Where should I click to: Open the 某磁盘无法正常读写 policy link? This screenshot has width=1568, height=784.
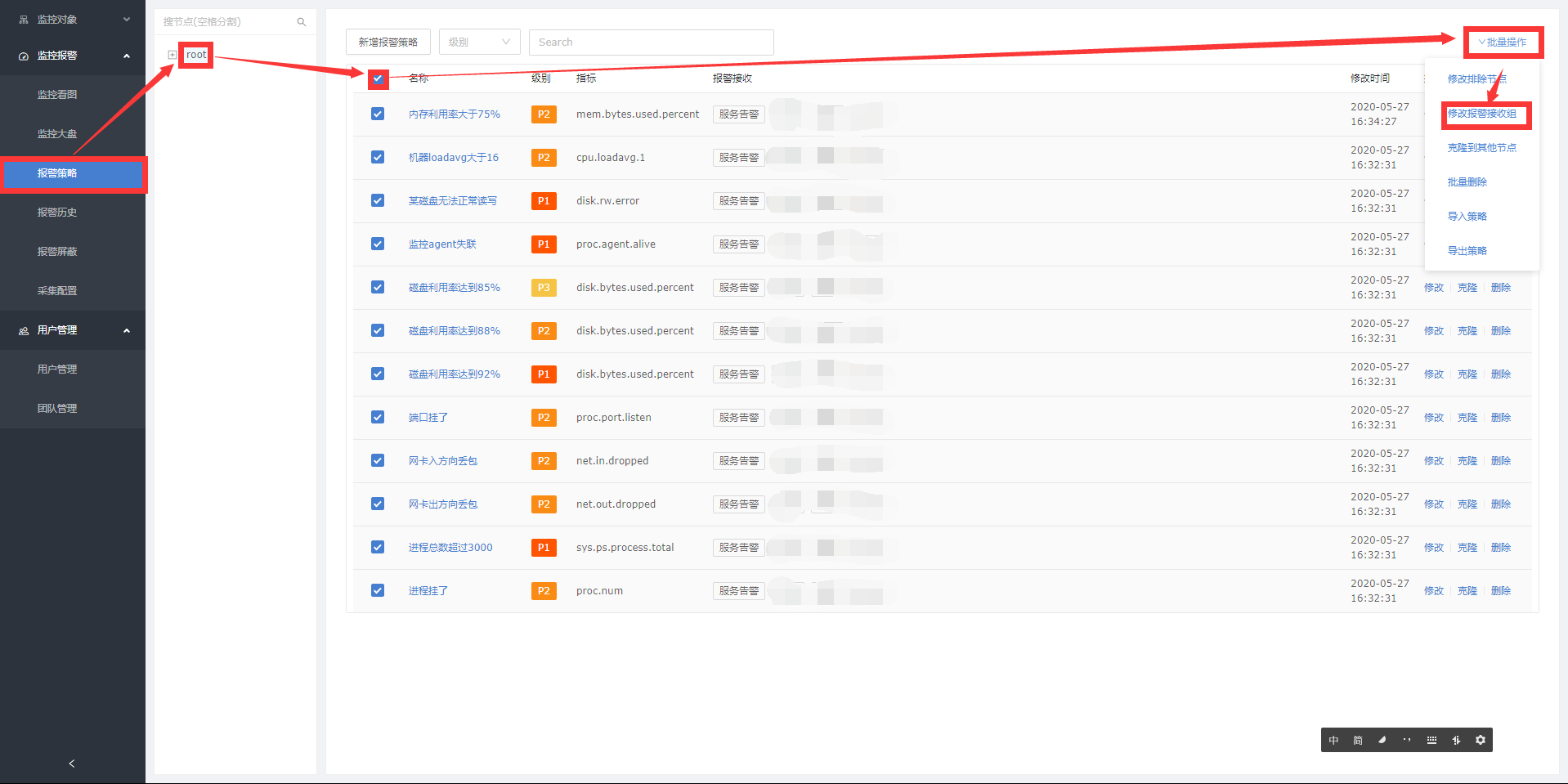(453, 201)
